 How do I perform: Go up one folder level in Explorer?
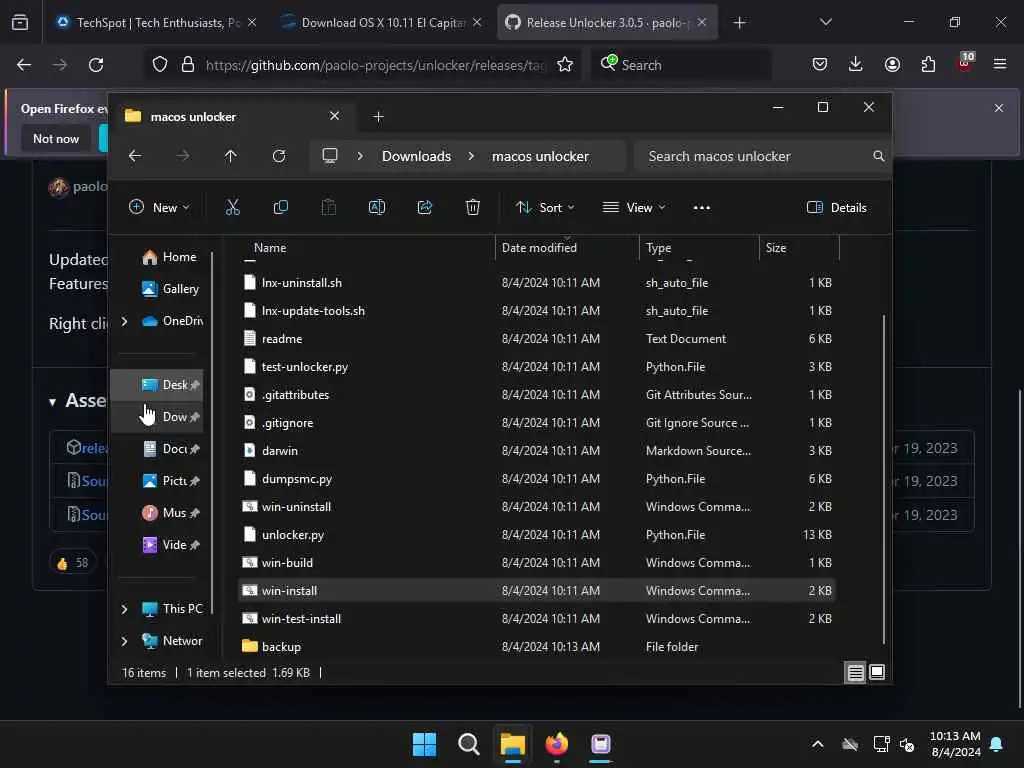click(231, 156)
